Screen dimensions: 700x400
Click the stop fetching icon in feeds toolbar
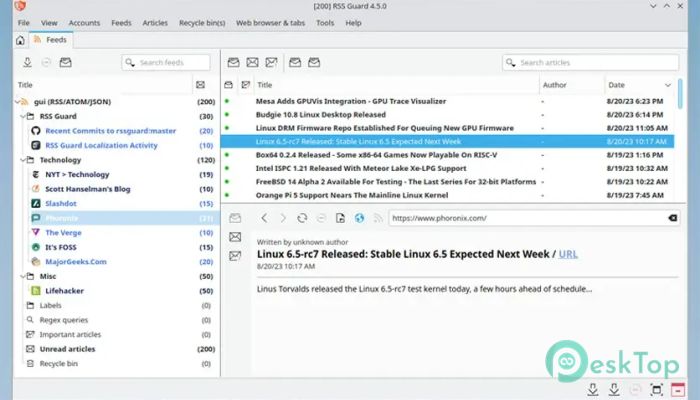[x=46, y=62]
